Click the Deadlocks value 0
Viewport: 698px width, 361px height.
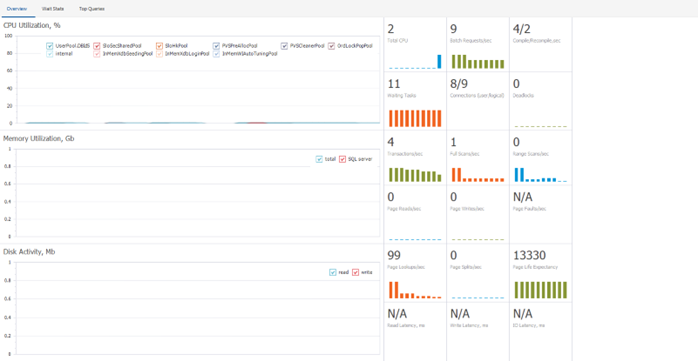point(516,84)
